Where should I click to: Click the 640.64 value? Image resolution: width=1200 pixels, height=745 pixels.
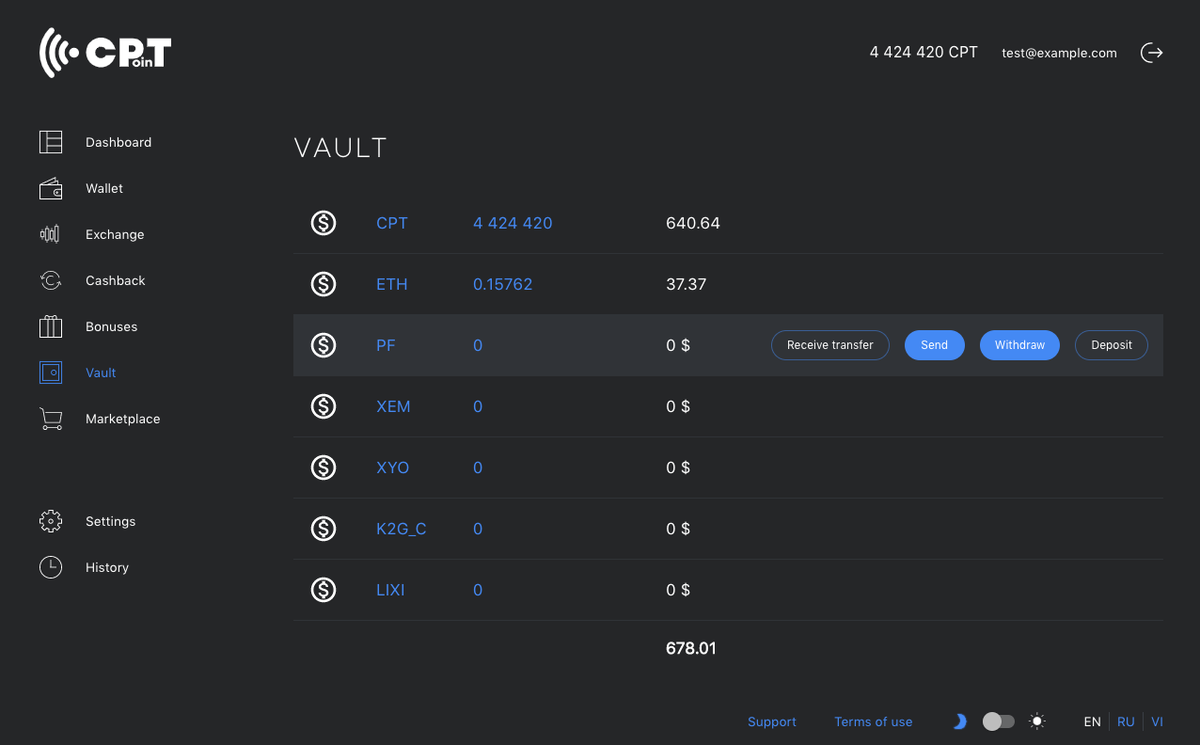(693, 223)
